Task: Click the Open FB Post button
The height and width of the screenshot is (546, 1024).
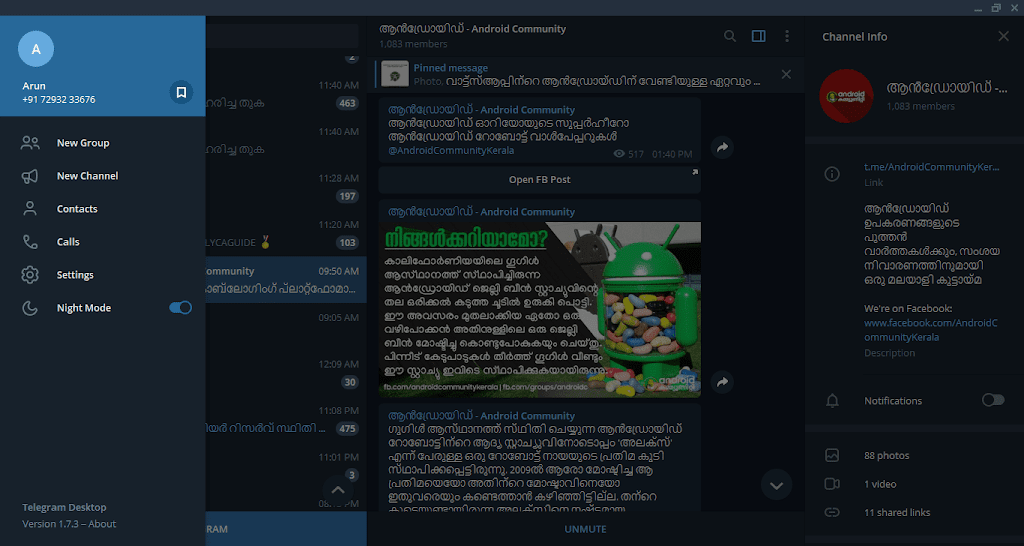Action: click(539, 180)
